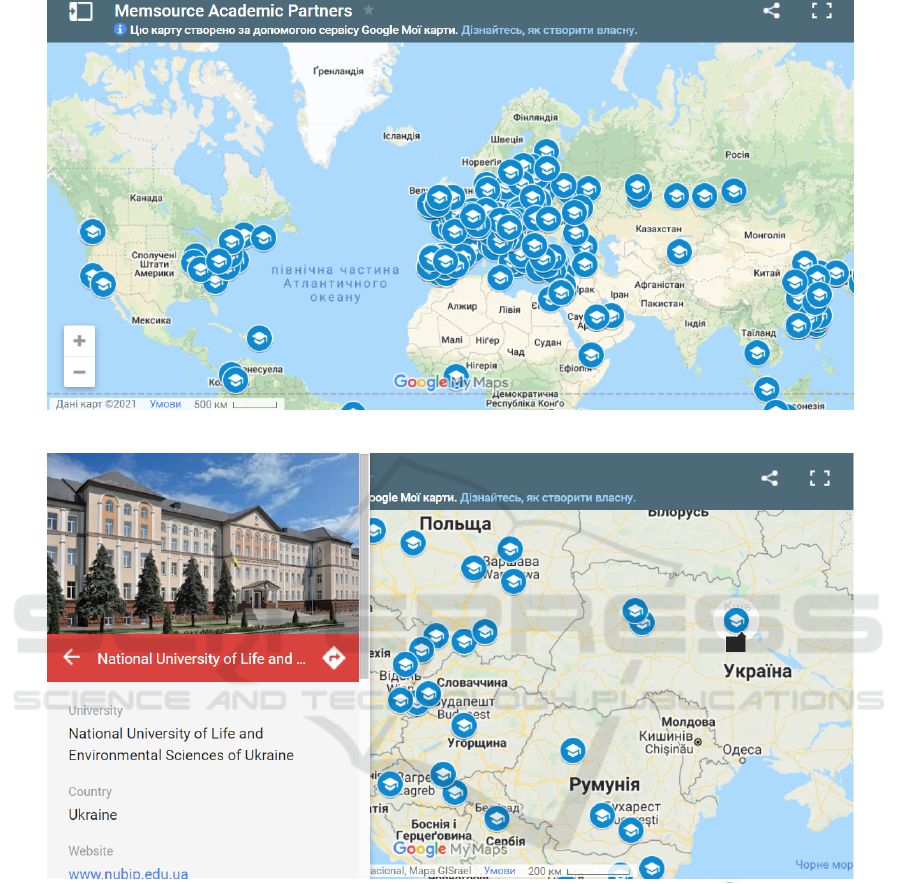Screen dimensions: 901x884
Task: Zoom out with the minus button
Action: [x=80, y=372]
